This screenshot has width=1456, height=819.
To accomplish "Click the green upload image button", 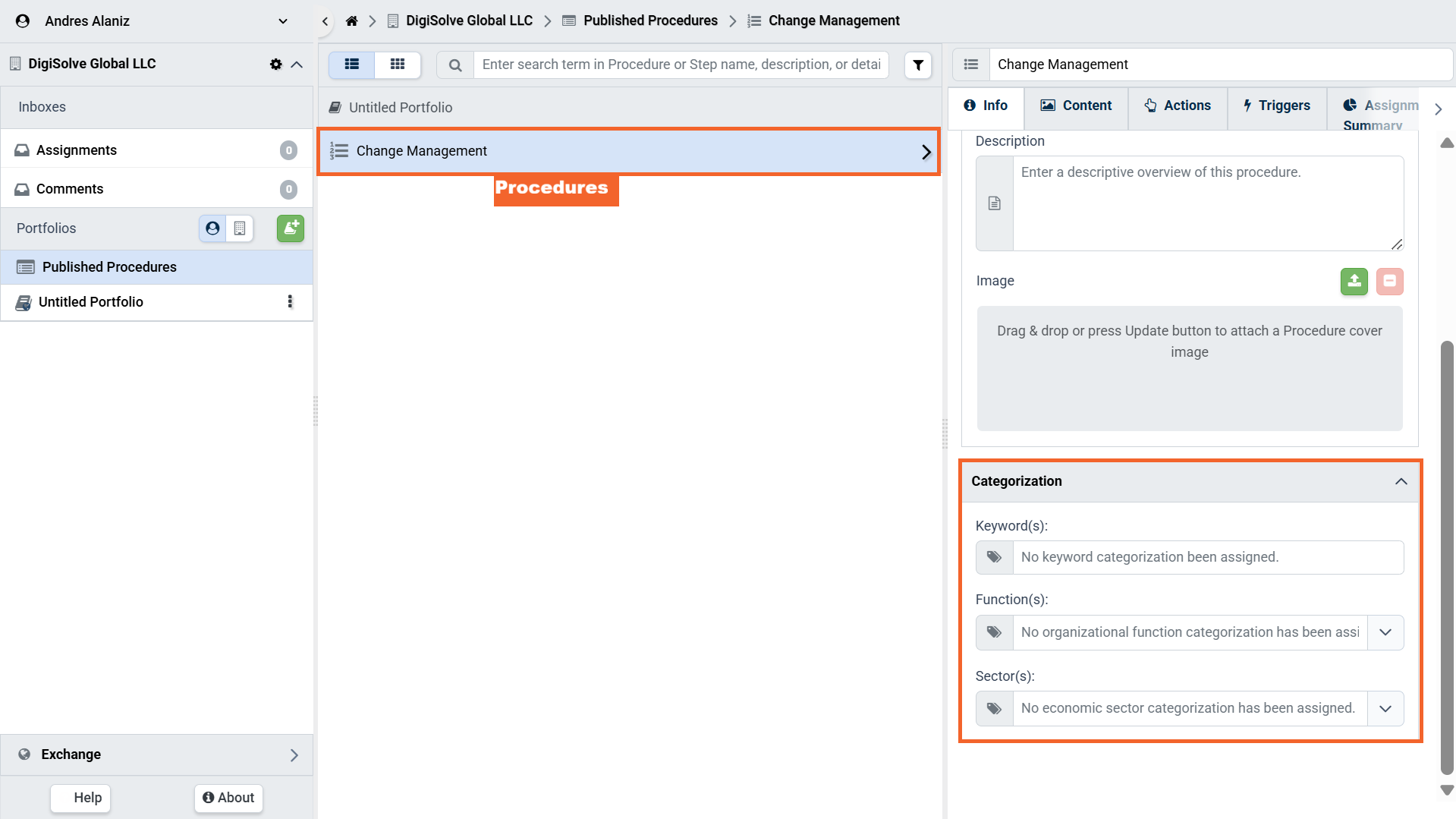I will click(1354, 282).
